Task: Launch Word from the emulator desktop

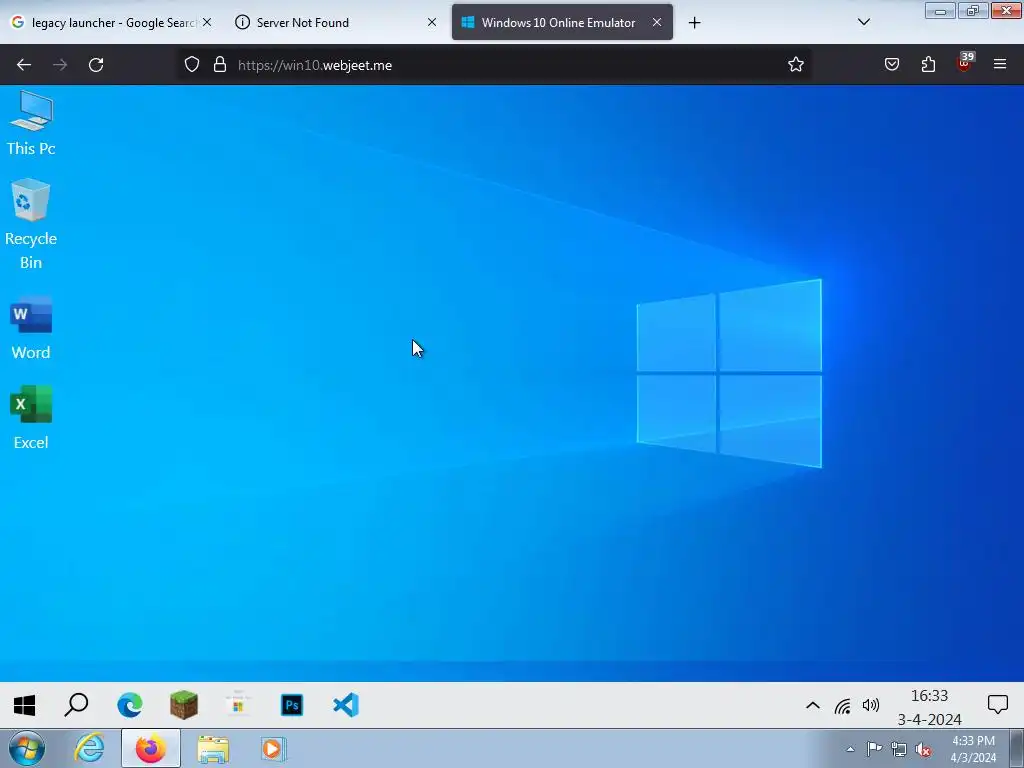Action: [x=31, y=328]
